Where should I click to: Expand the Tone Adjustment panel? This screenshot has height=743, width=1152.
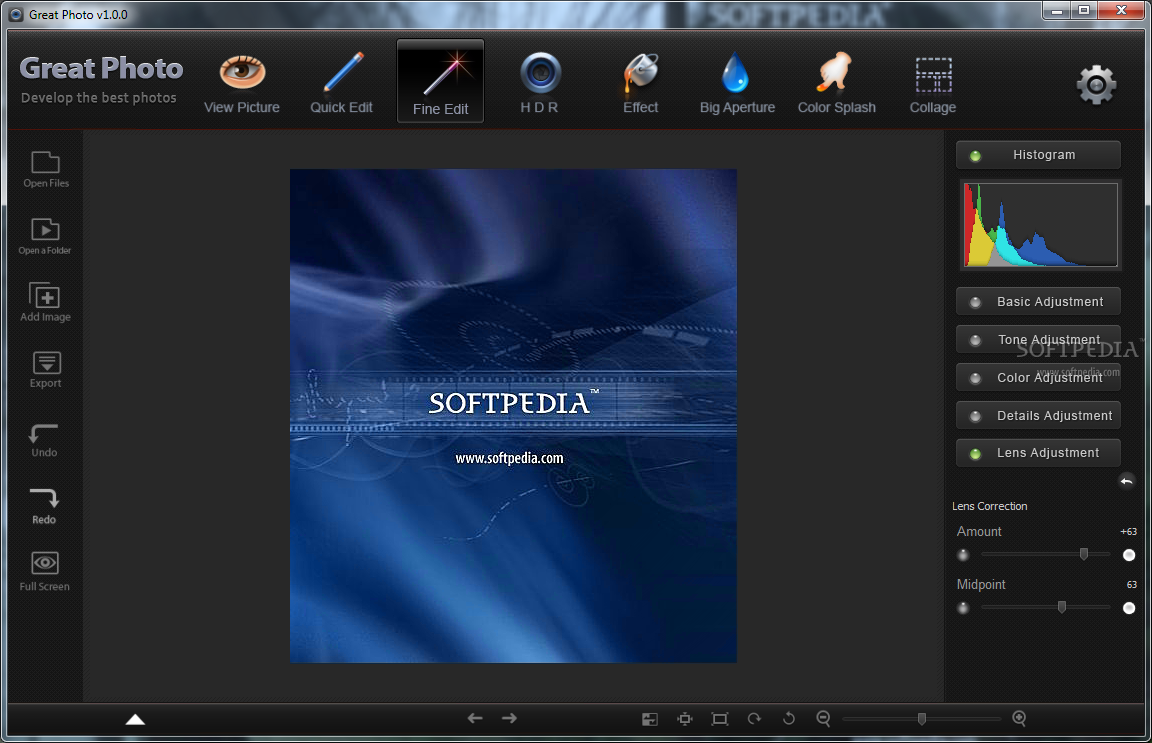point(1038,340)
